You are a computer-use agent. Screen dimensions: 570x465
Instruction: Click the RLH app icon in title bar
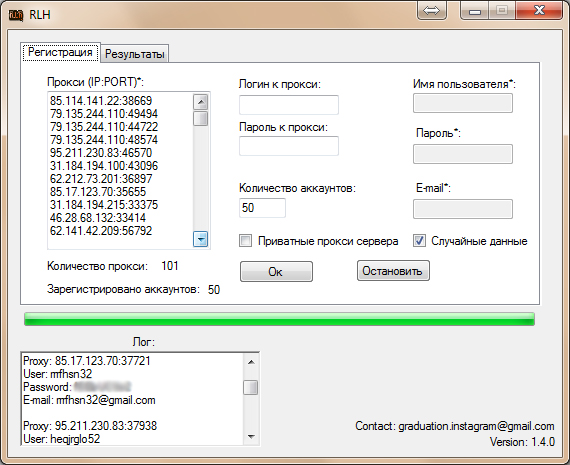pyautogui.click(x=16, y=15)
